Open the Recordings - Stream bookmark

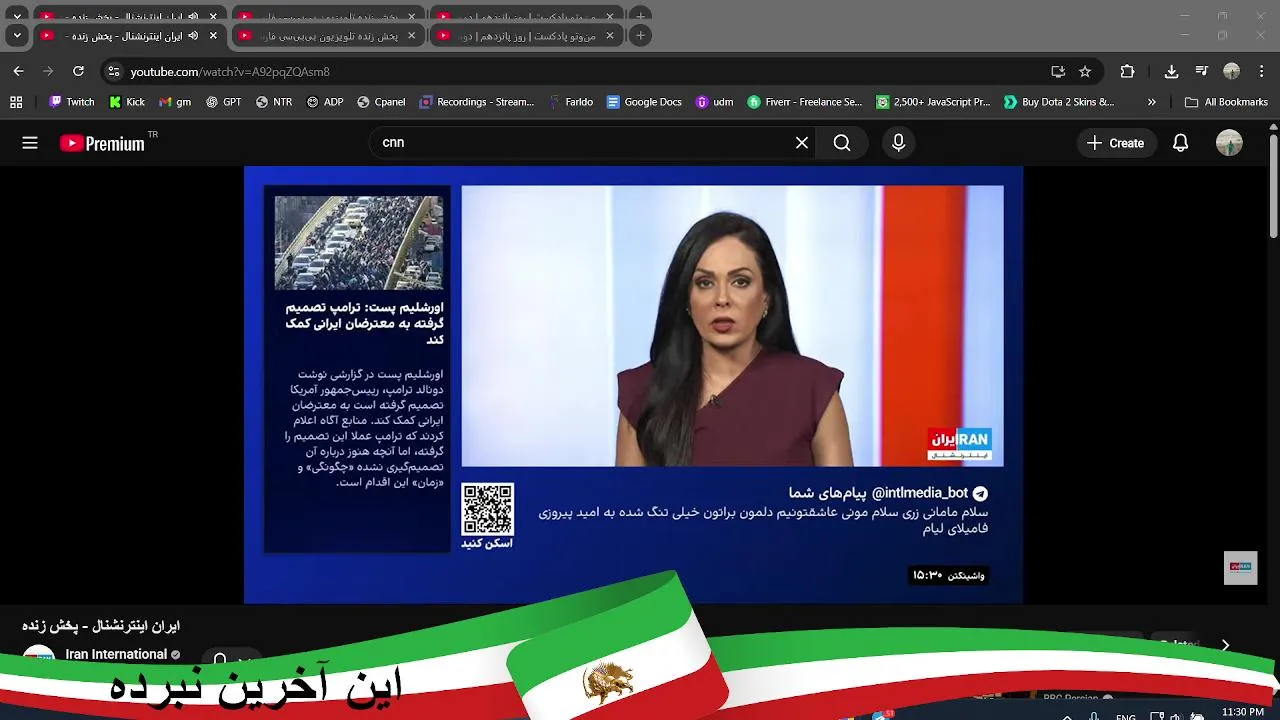pyautogui.click(x=477, y=102)
